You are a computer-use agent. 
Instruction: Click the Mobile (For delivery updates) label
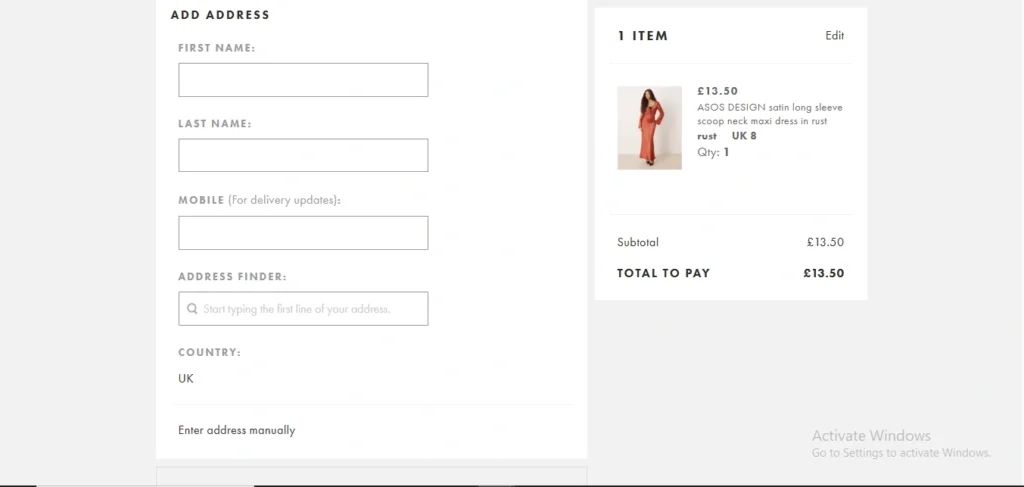pos(259,200)
